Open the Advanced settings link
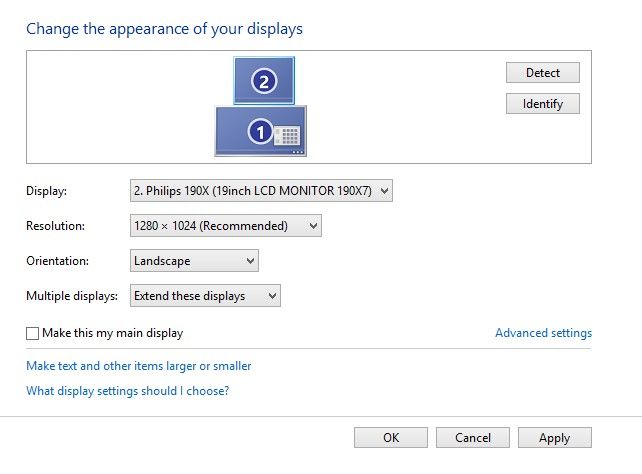This screenshot has width=642, height=474. [543, 333]
